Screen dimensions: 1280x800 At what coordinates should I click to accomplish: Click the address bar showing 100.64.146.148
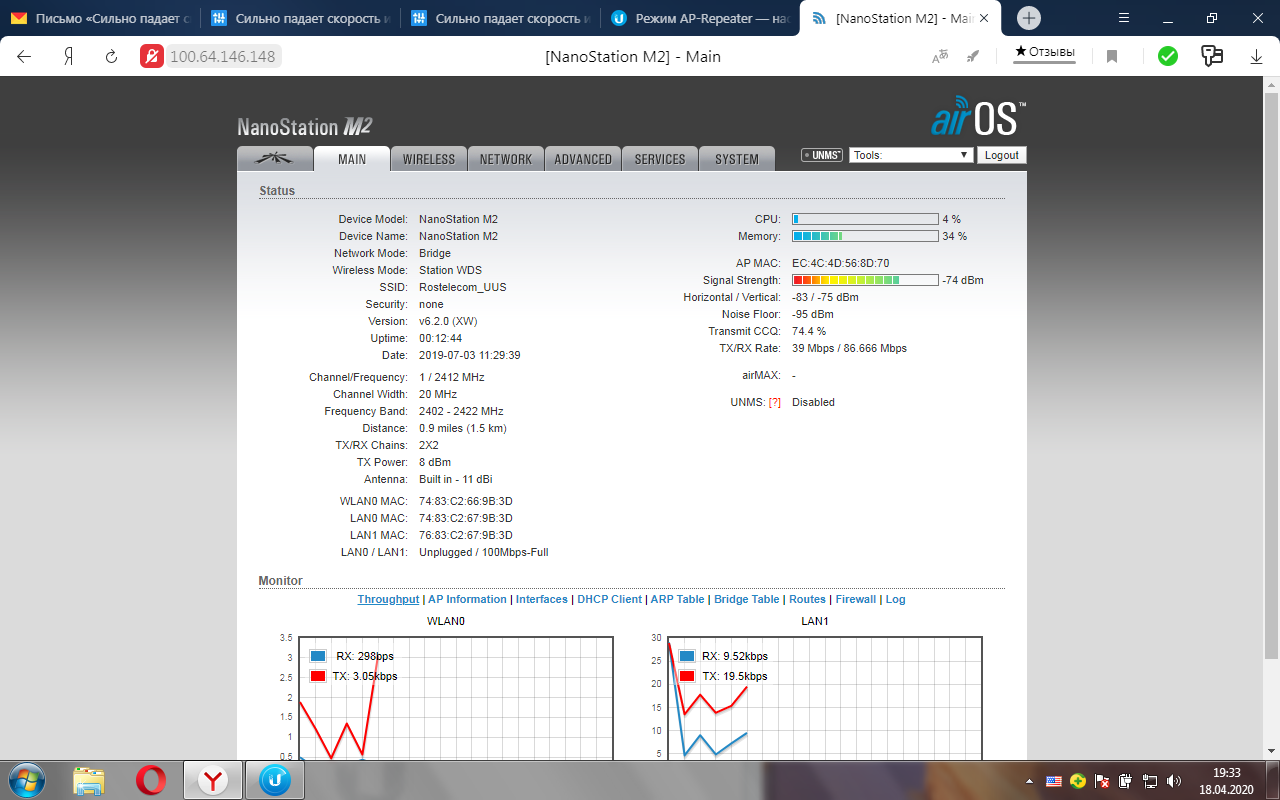coord(222,56)
